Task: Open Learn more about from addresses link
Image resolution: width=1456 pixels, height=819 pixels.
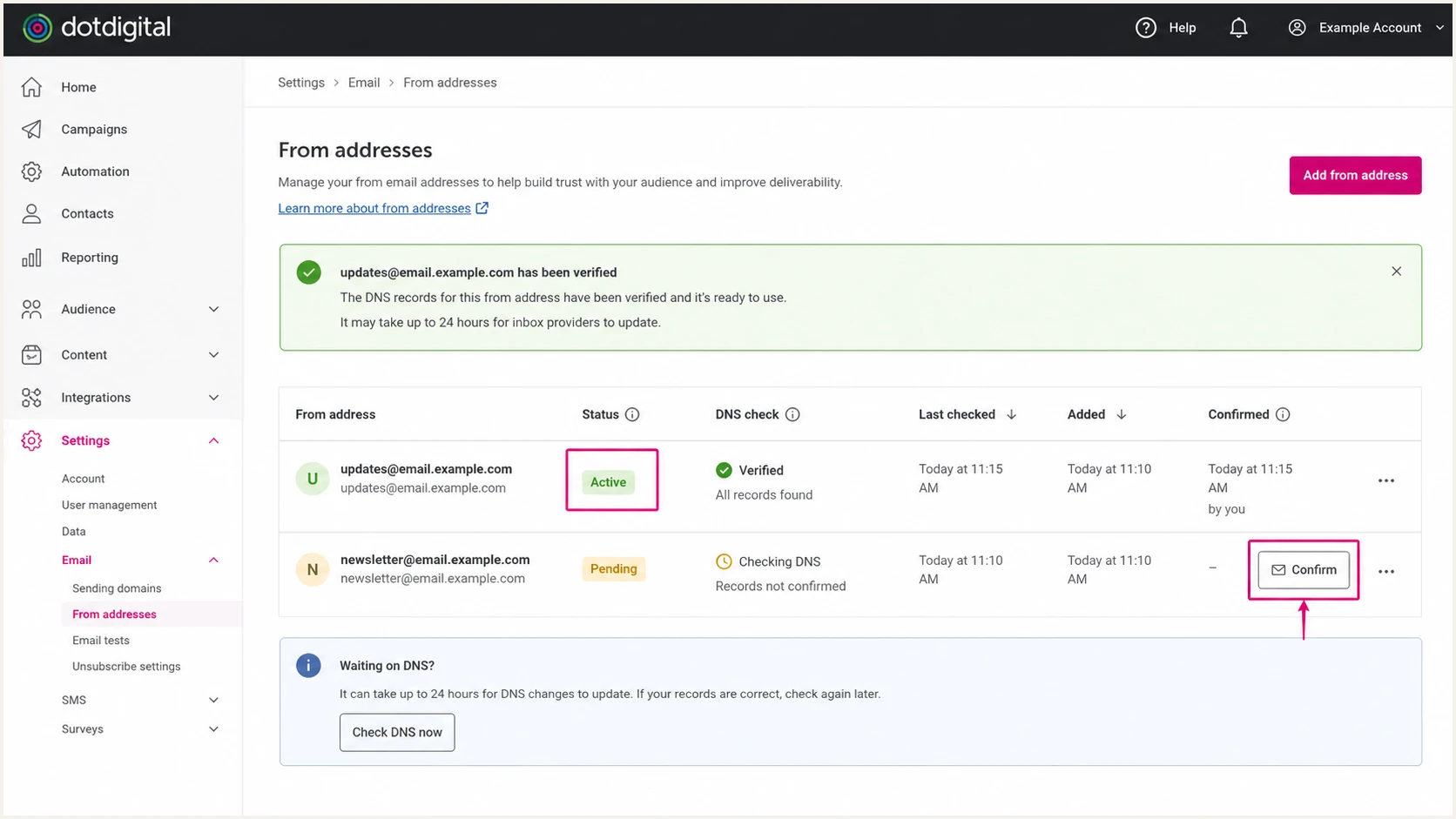Action: (374, 208)
